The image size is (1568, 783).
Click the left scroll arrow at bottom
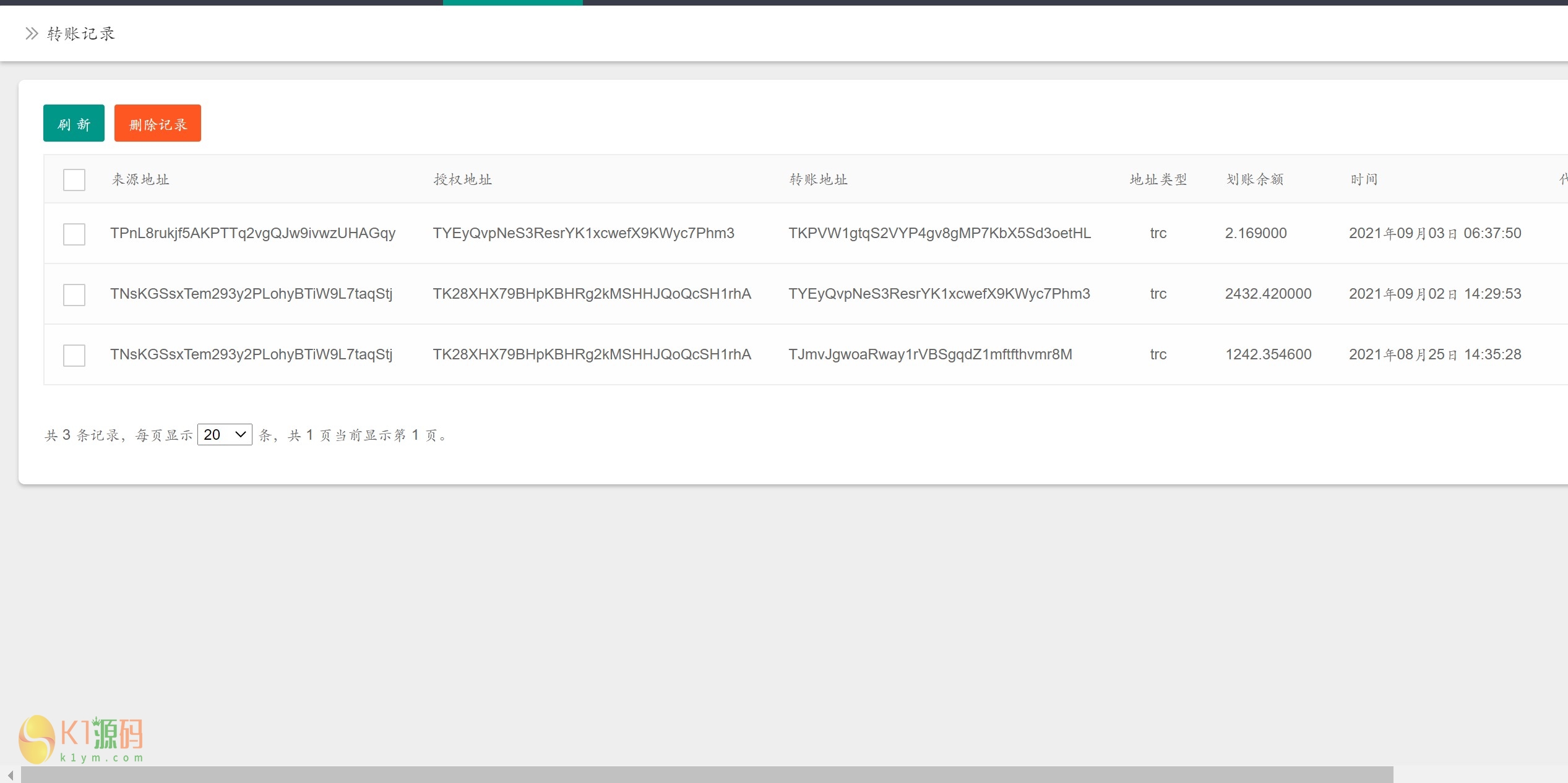tap(10, 775)
